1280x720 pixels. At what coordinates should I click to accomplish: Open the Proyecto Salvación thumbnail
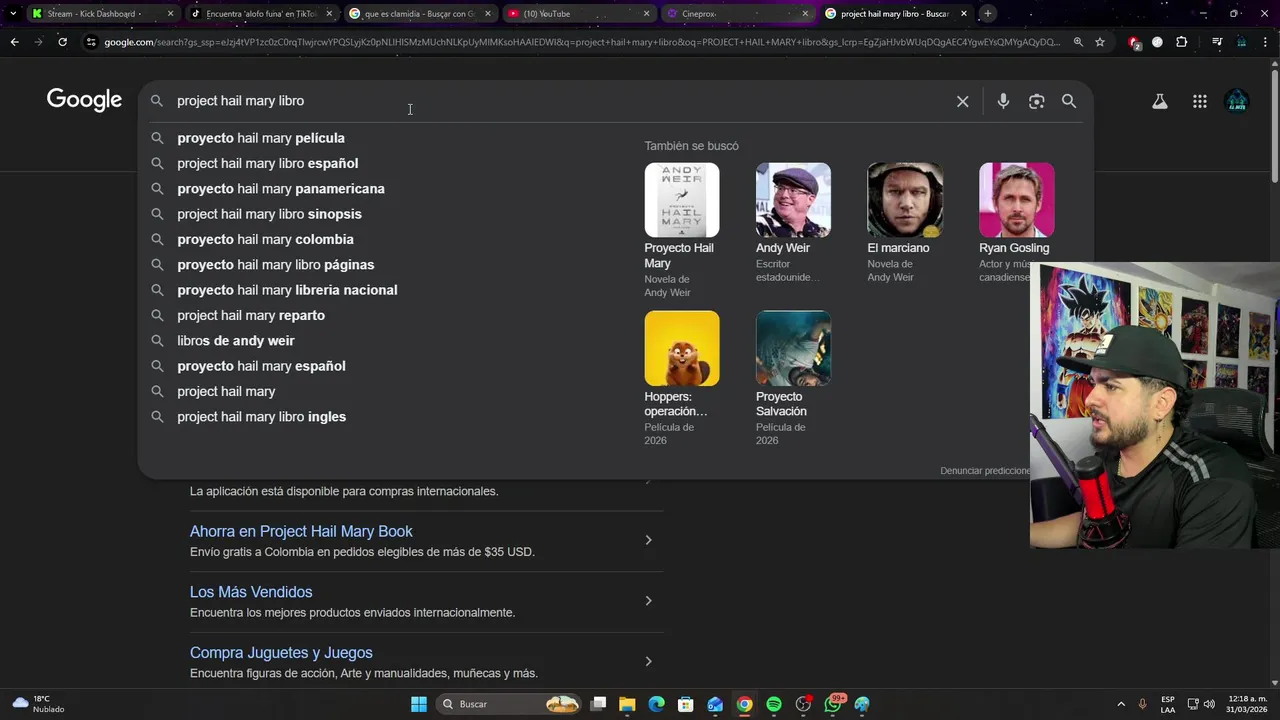pyautogui.click(x=793, y=348)
